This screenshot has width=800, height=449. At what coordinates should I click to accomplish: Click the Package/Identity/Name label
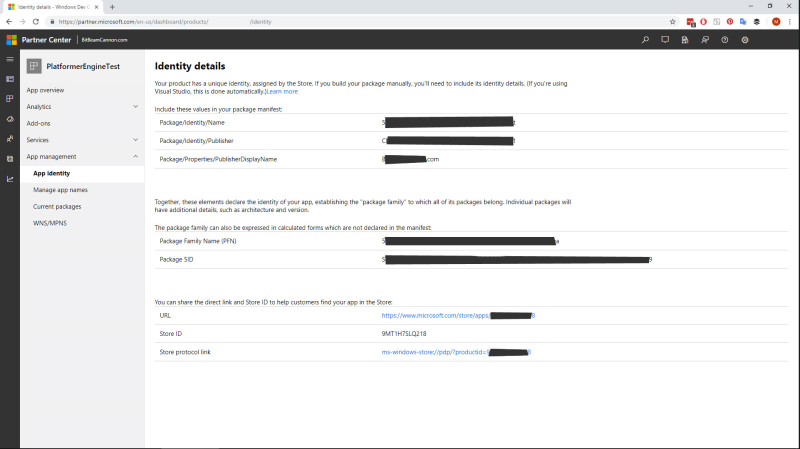click(x=192, y=122)
